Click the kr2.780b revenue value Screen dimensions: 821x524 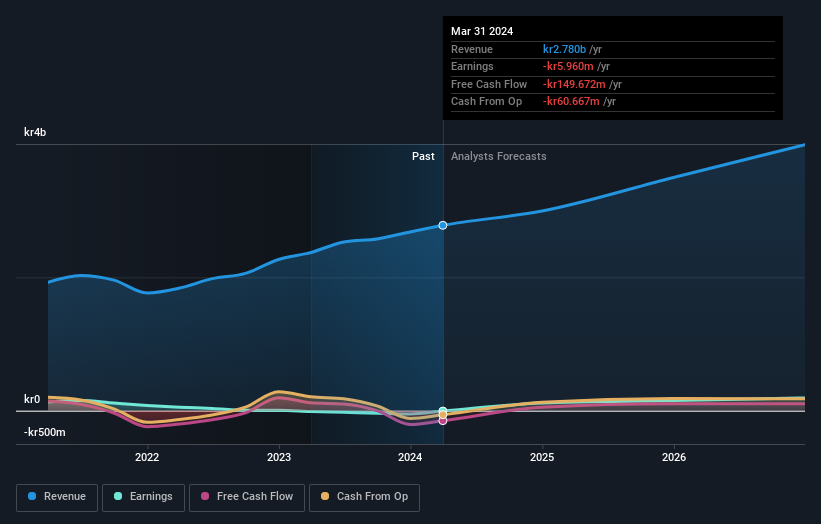[x=564, y=49]
